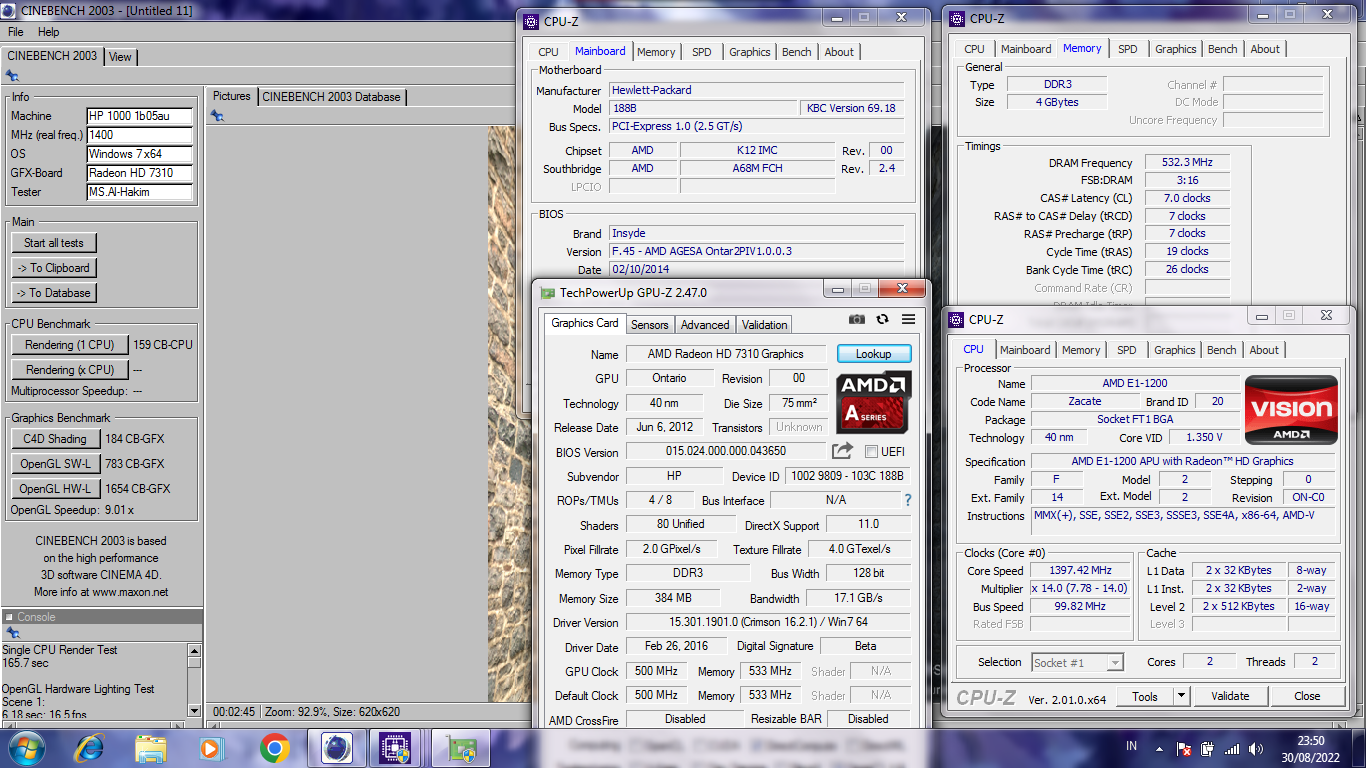The width and height of the screenshot is (1366, 768).
Task: Click the Start all tests button
Action: tap(54, 243)
